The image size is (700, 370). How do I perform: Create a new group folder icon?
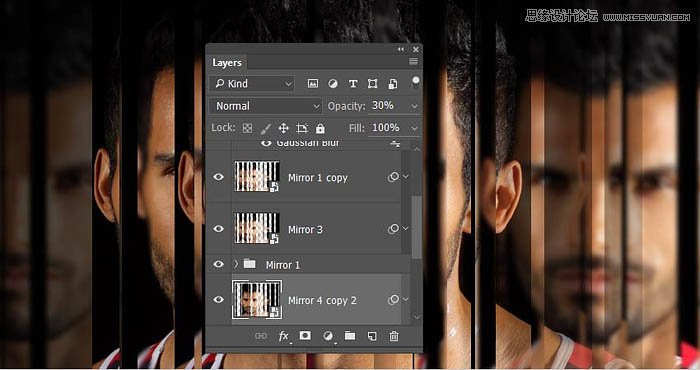350,336
